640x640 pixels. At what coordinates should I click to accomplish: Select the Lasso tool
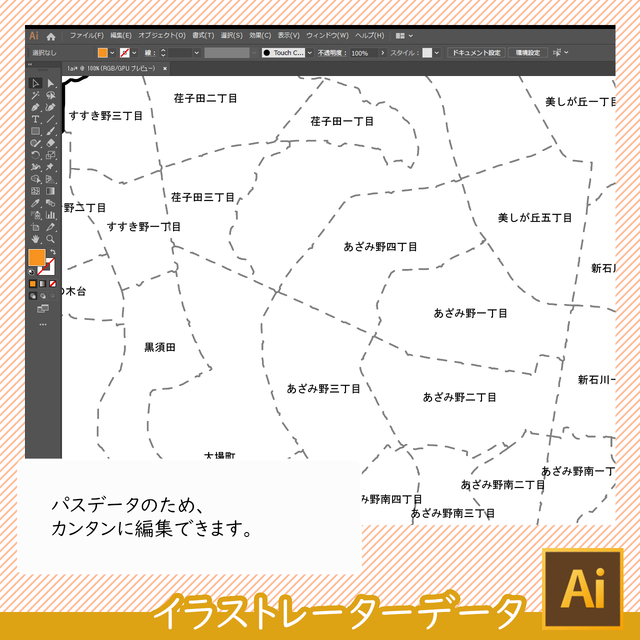tap(51, 96)
